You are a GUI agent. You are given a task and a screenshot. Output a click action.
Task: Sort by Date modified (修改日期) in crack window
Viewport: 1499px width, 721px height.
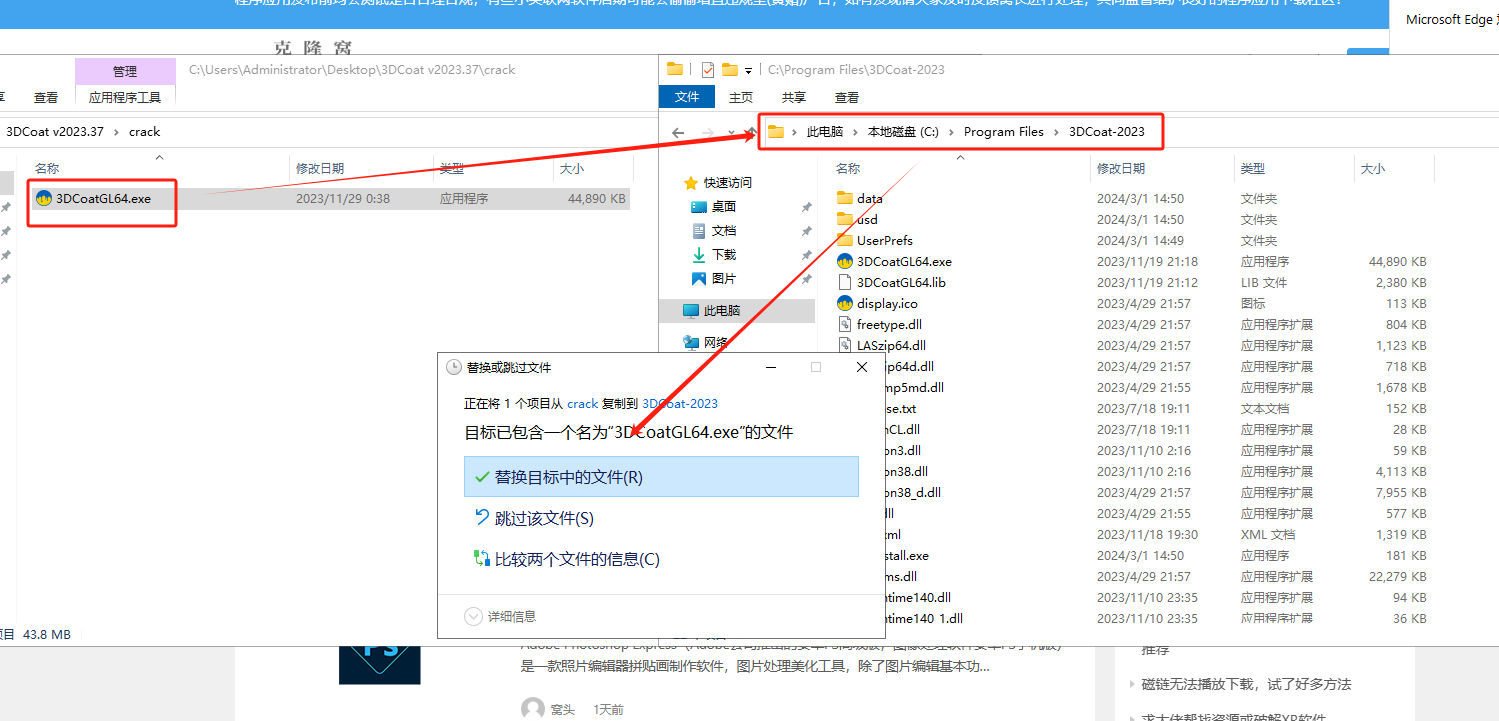tap(320, 169)
